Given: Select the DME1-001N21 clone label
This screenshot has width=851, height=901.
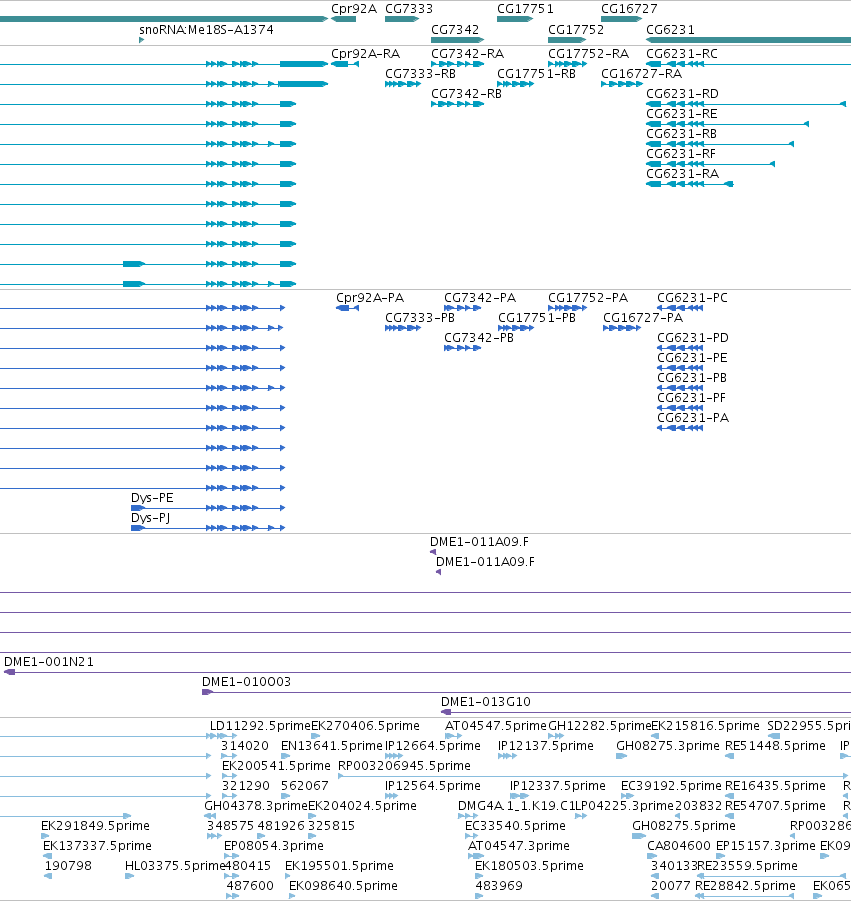Looking at the screenshot, I should (x=49, y=661).
